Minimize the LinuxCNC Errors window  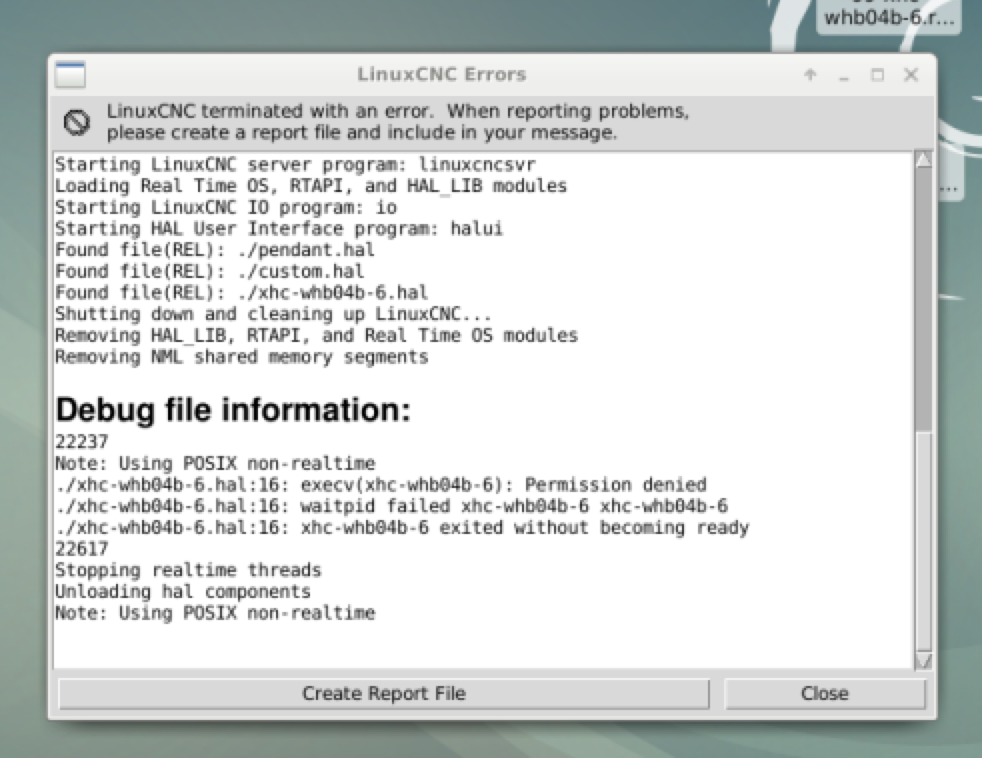(x=844, y=76)
